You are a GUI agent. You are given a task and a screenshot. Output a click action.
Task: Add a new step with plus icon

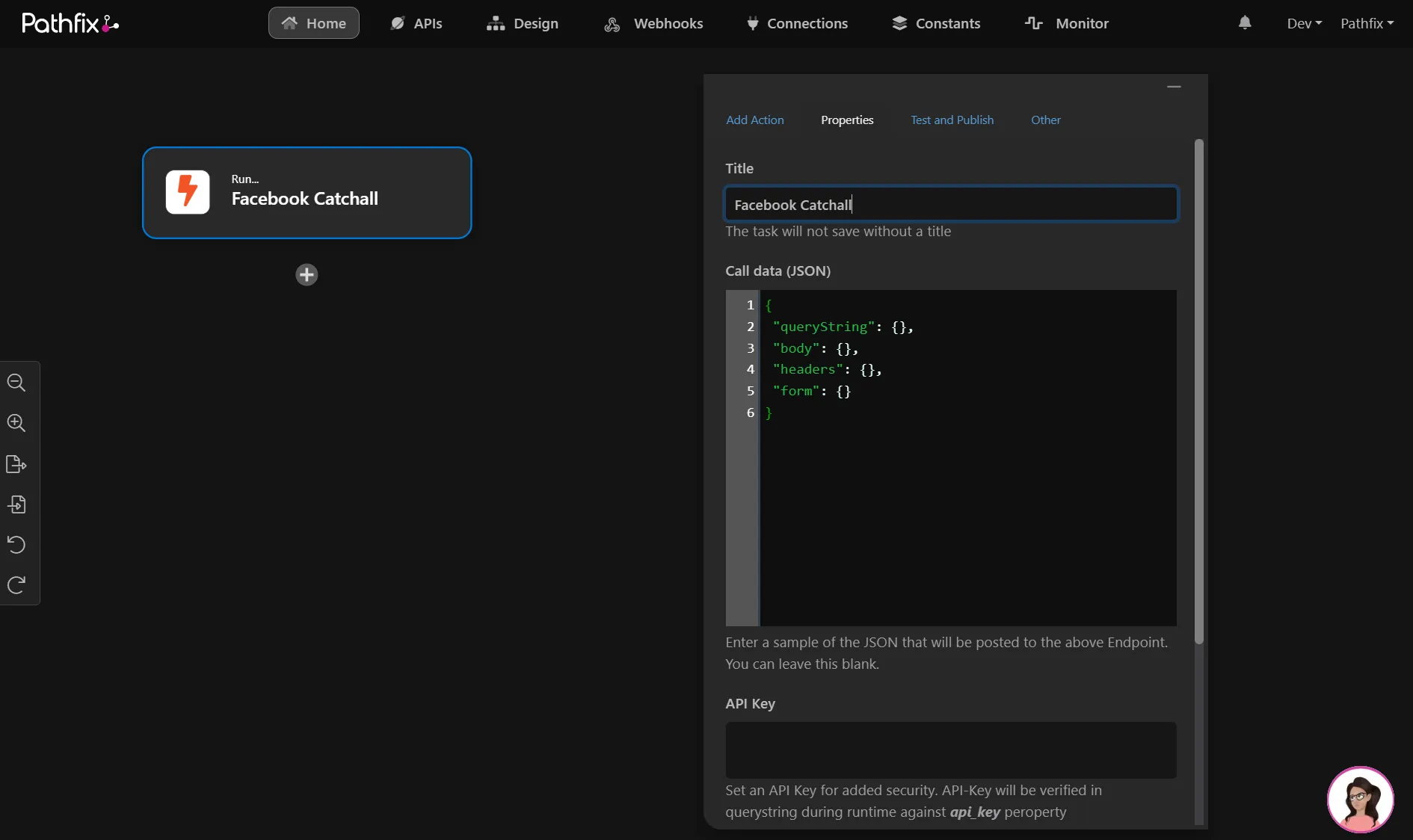click(x=307, y=275)
